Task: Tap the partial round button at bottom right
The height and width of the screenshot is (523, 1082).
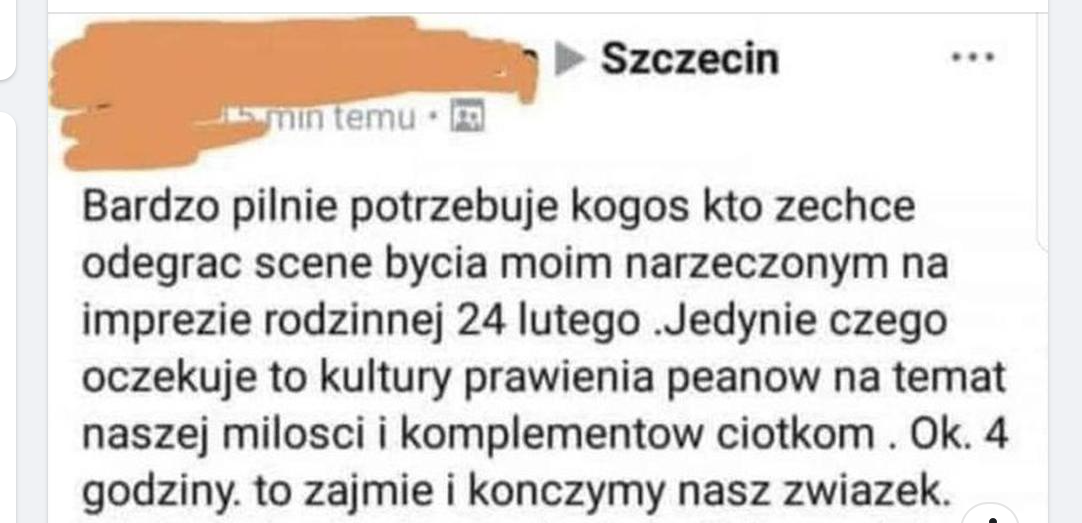Action: [992, 513]
